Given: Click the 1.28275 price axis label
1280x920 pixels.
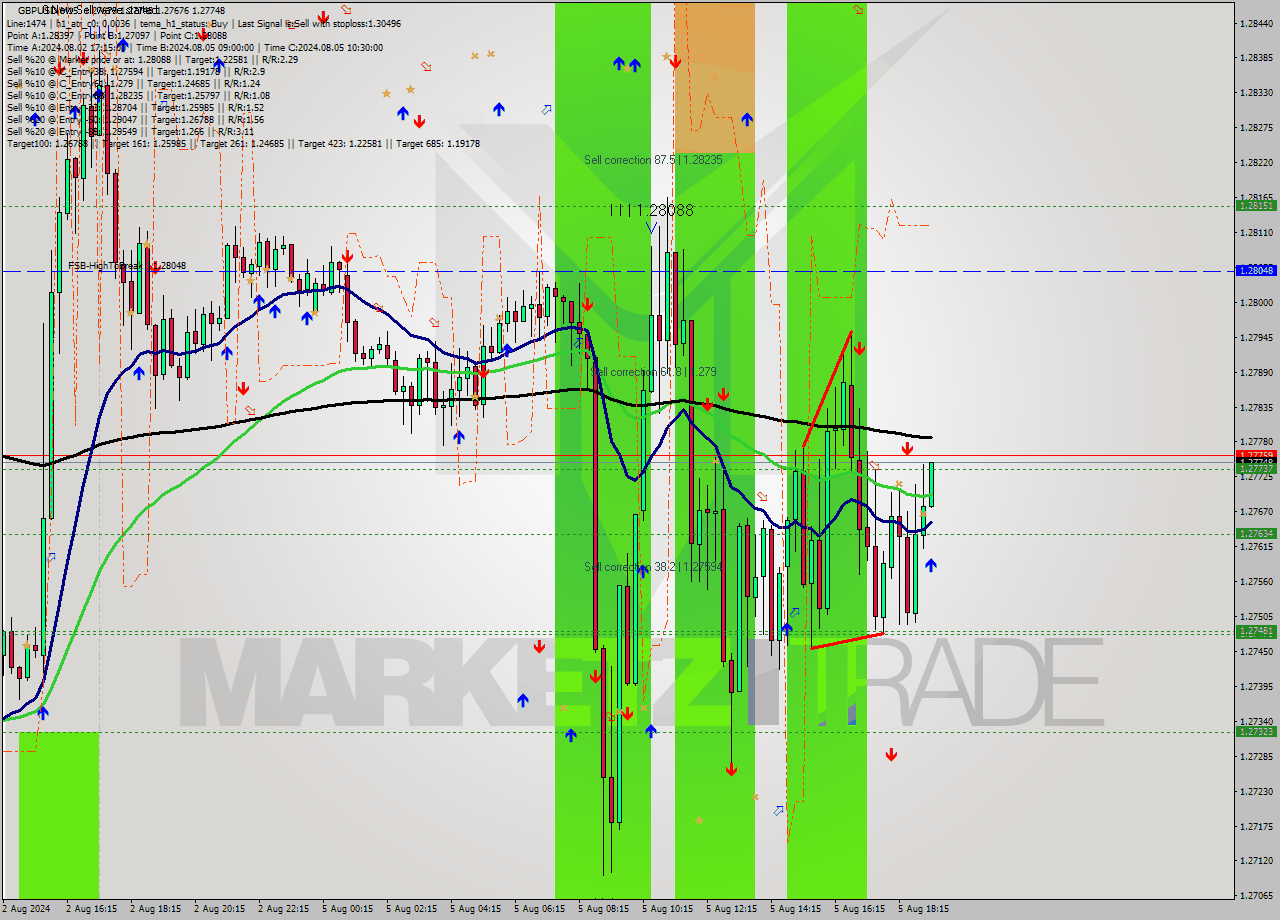Looking at the screenshot, I should (1256, 127).
